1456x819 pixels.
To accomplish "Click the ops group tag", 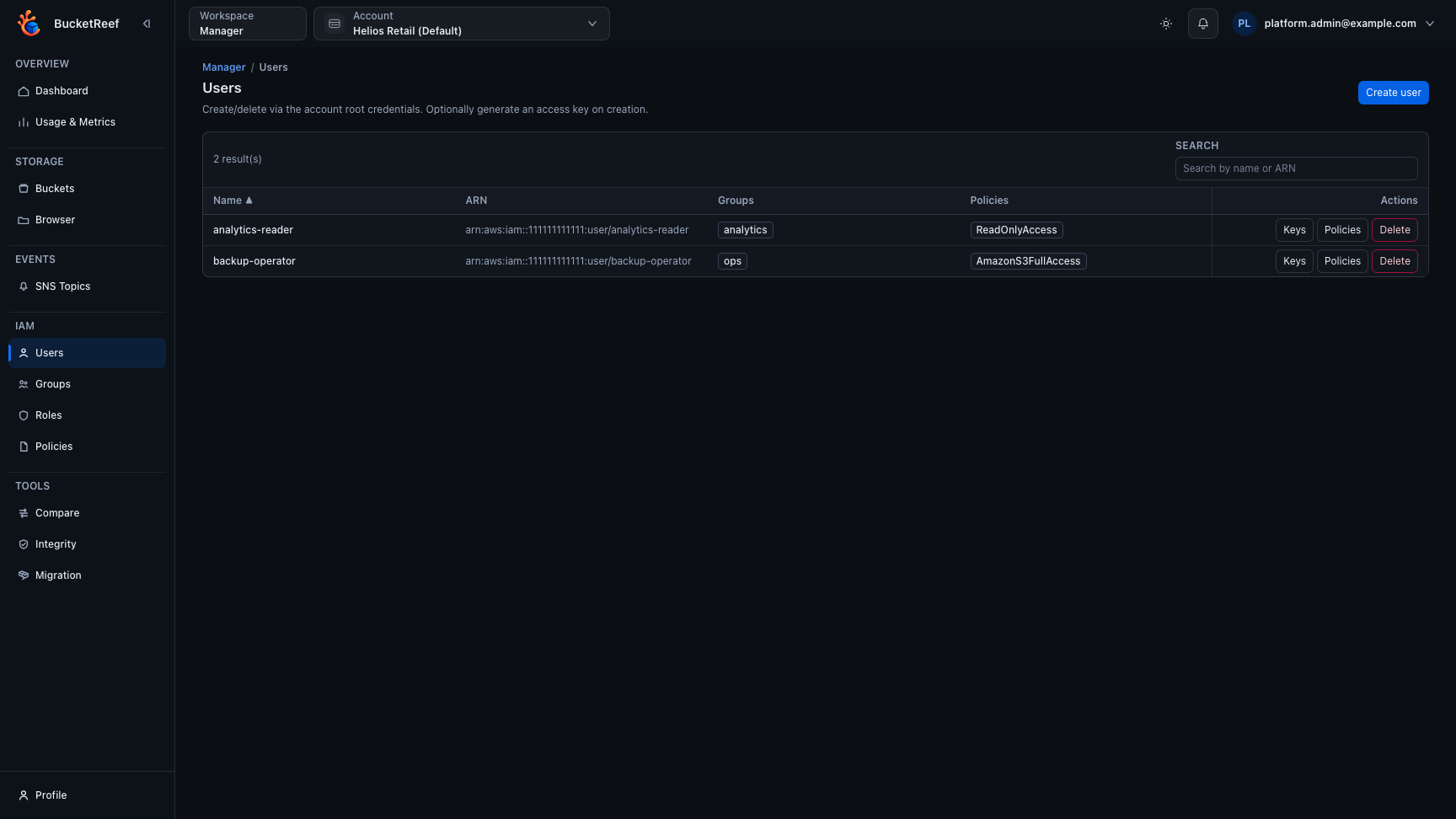I will point(732,261).
